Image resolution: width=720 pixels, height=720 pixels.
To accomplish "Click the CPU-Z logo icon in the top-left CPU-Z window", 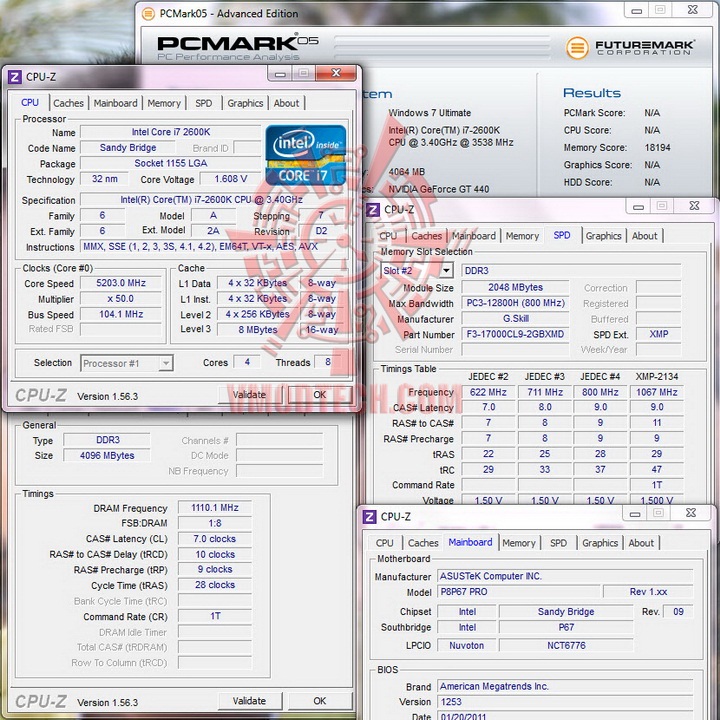I will tap(15, 77).
